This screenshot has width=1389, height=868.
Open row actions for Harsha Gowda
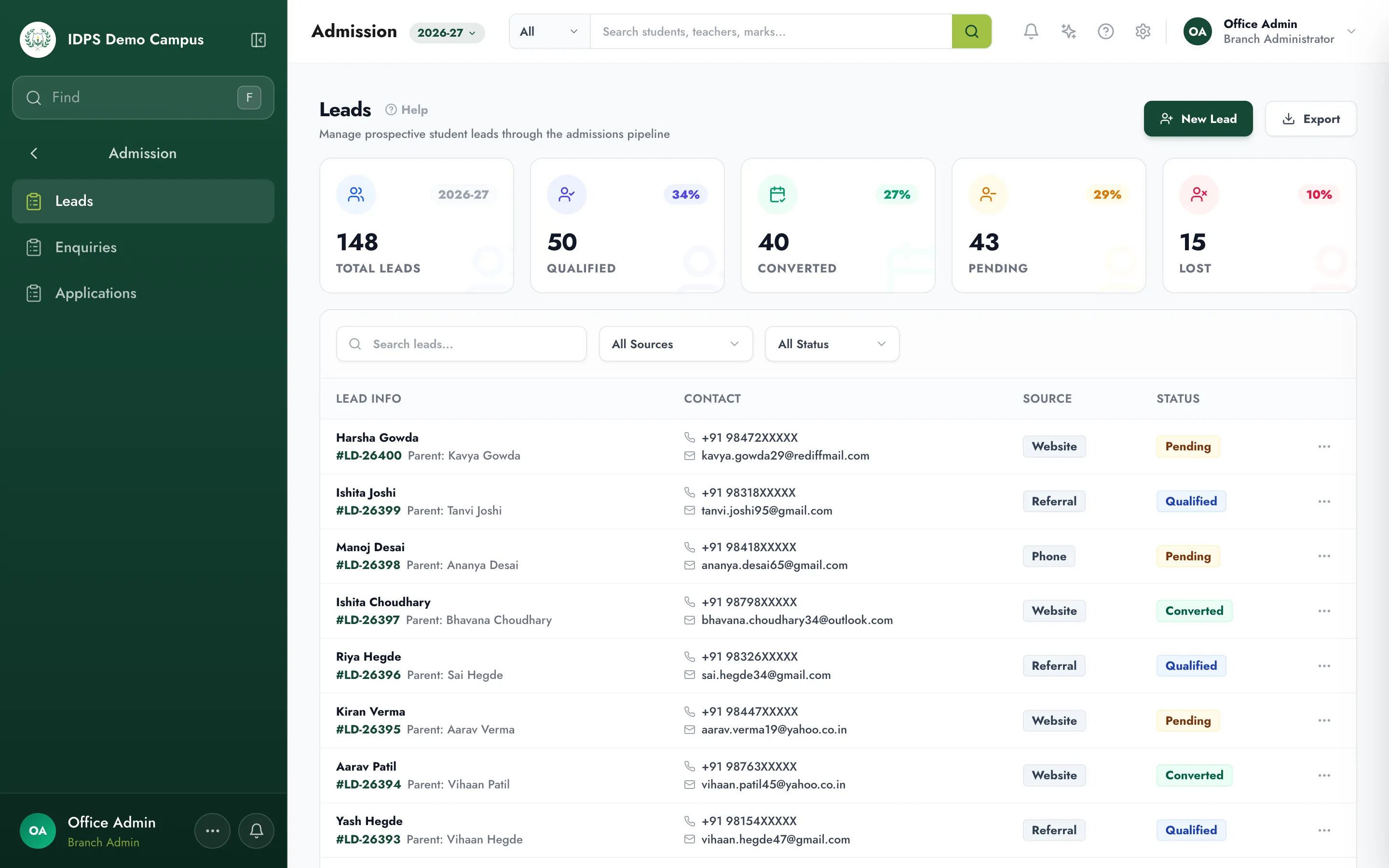(x=1324, y=447)
